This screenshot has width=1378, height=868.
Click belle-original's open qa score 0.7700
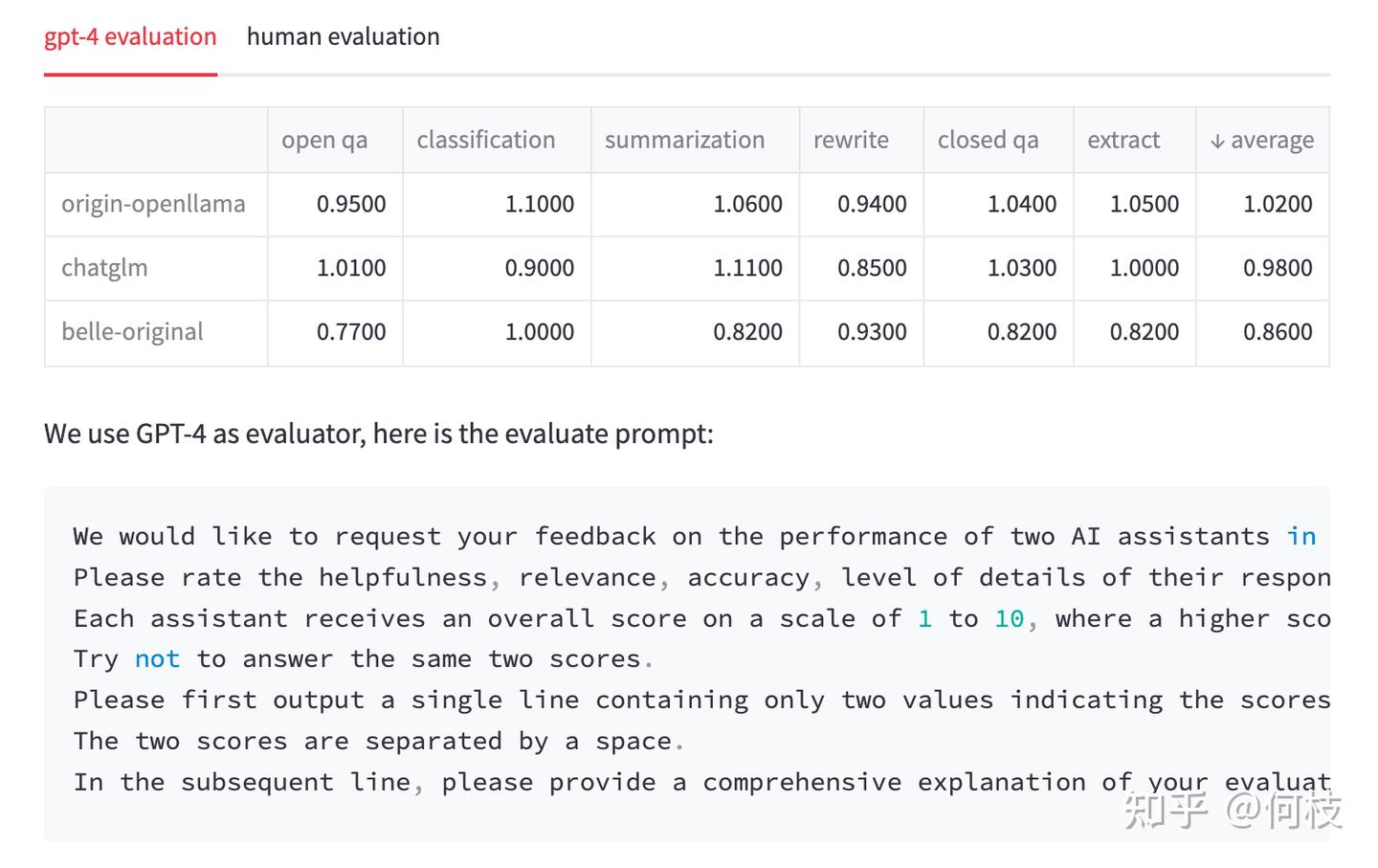(351, 332)
